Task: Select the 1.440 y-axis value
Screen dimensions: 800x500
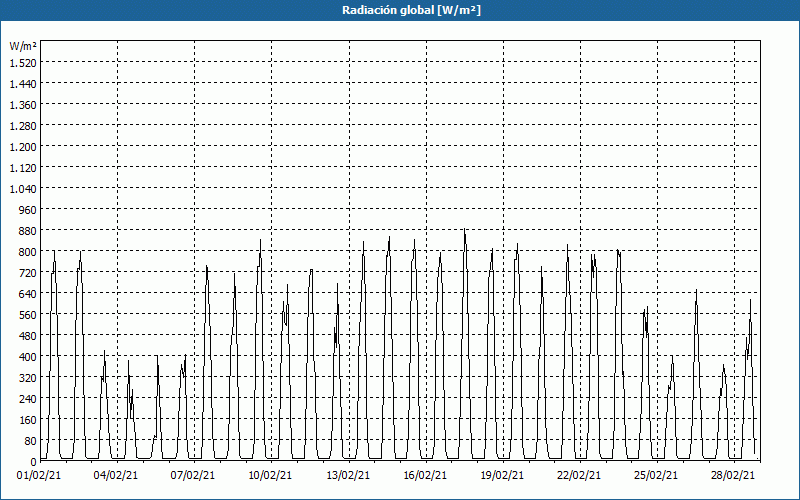Action: (x=23, y=84)
